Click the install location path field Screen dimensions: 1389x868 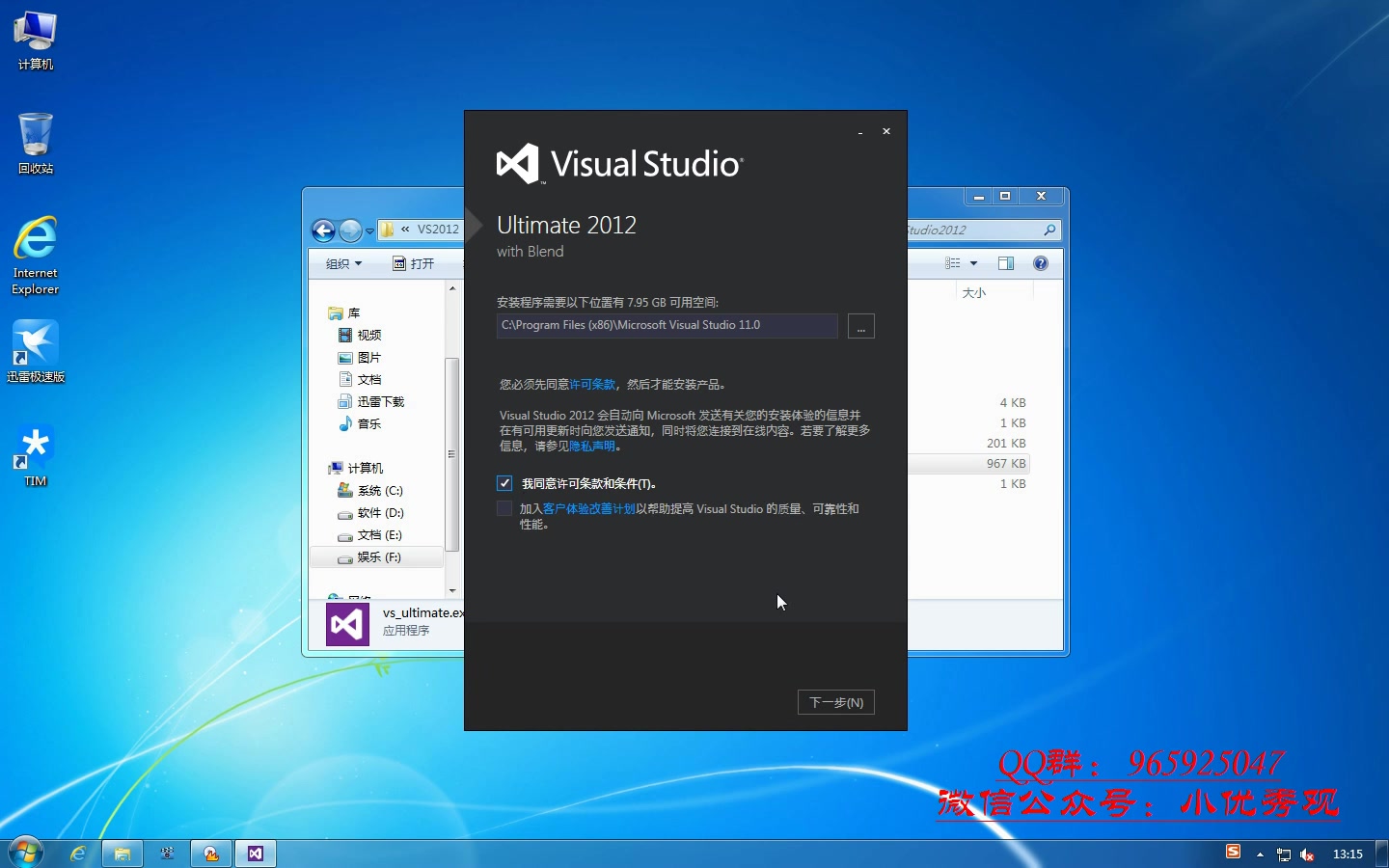point(667,326)
